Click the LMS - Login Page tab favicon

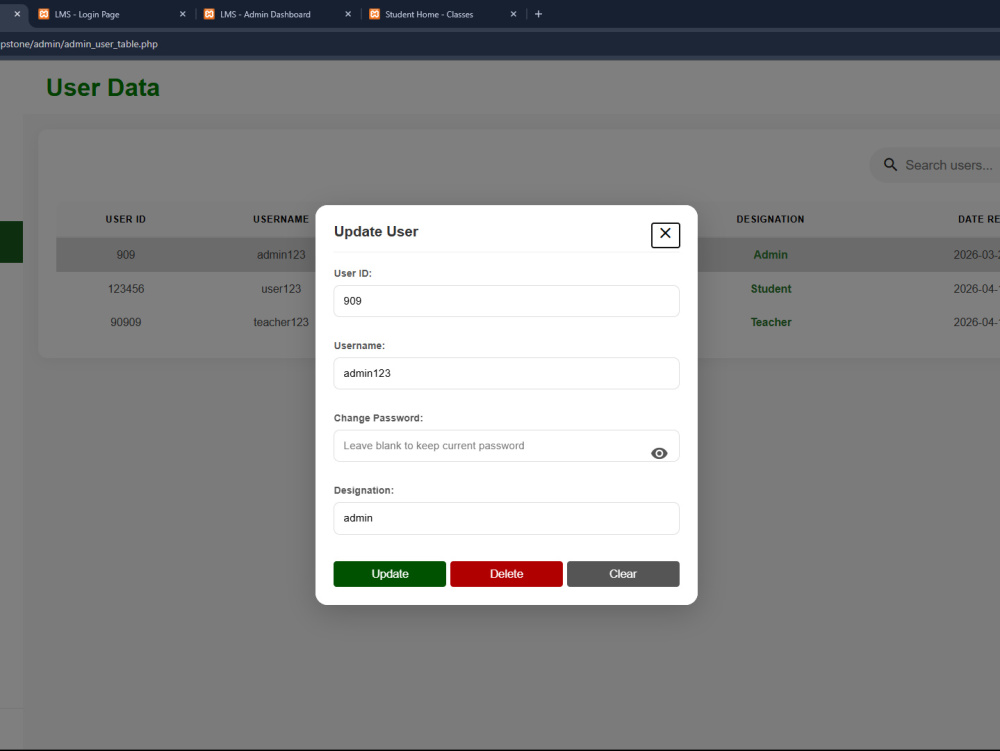pos(43,14)
